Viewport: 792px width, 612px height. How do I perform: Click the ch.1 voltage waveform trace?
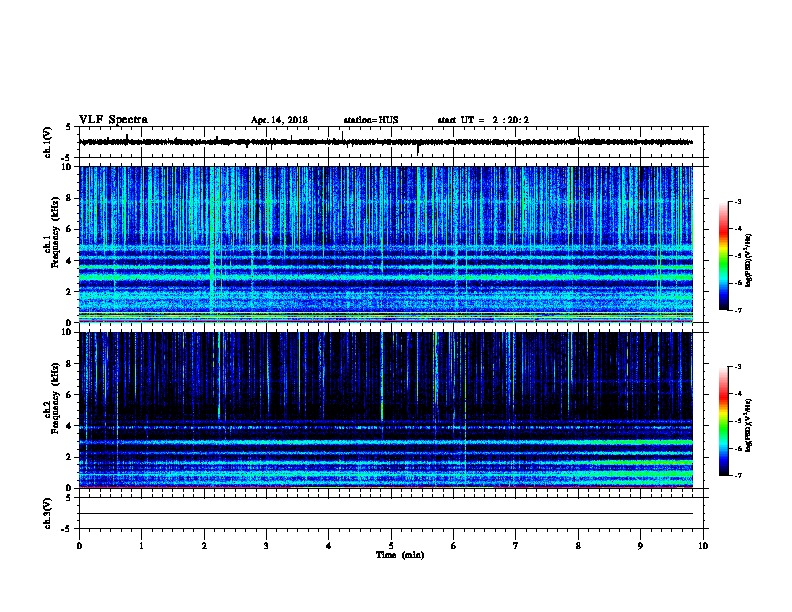[386, 142]
